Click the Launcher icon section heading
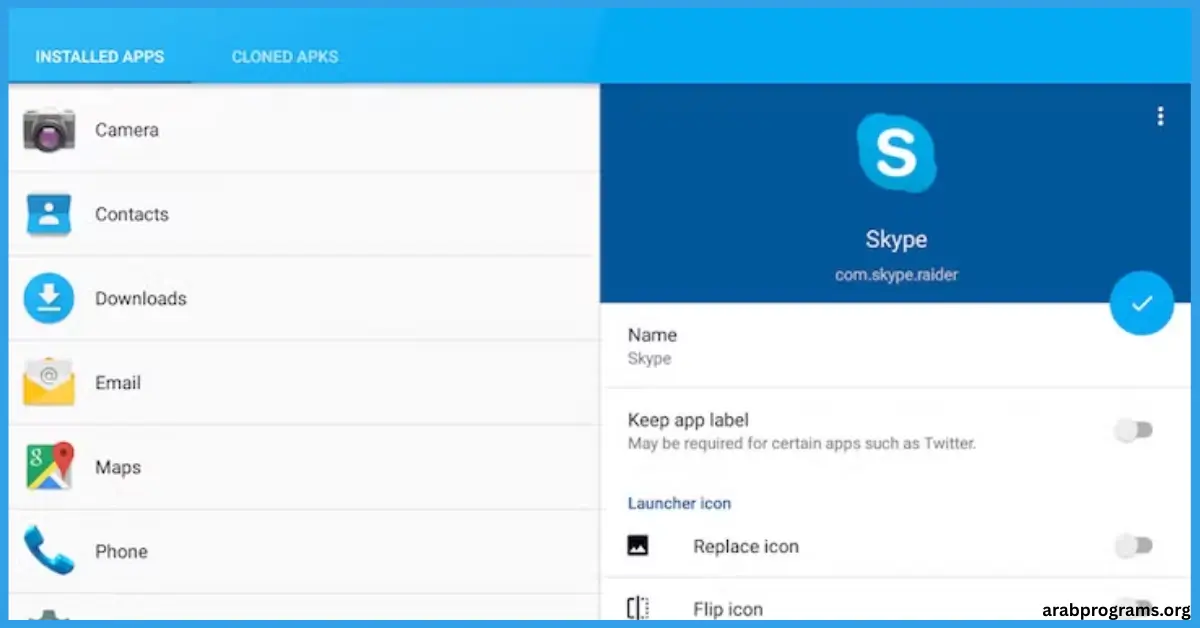 [679, 503]
